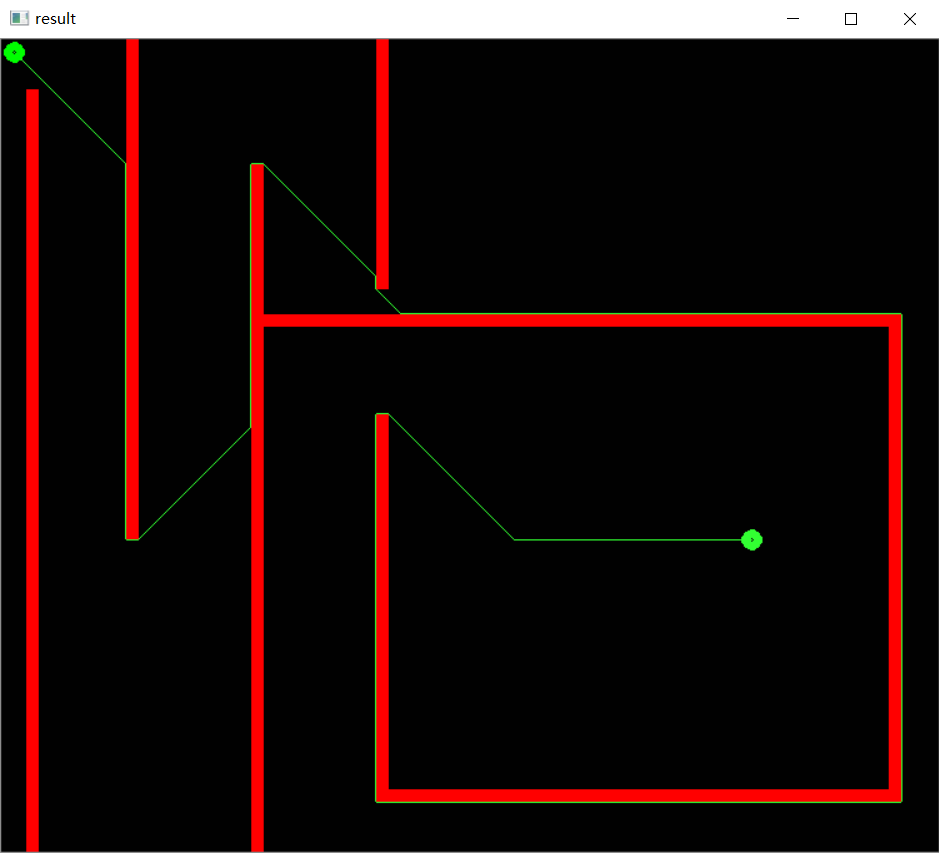Click the green path's lowest-left turning point

click(133, 537)
